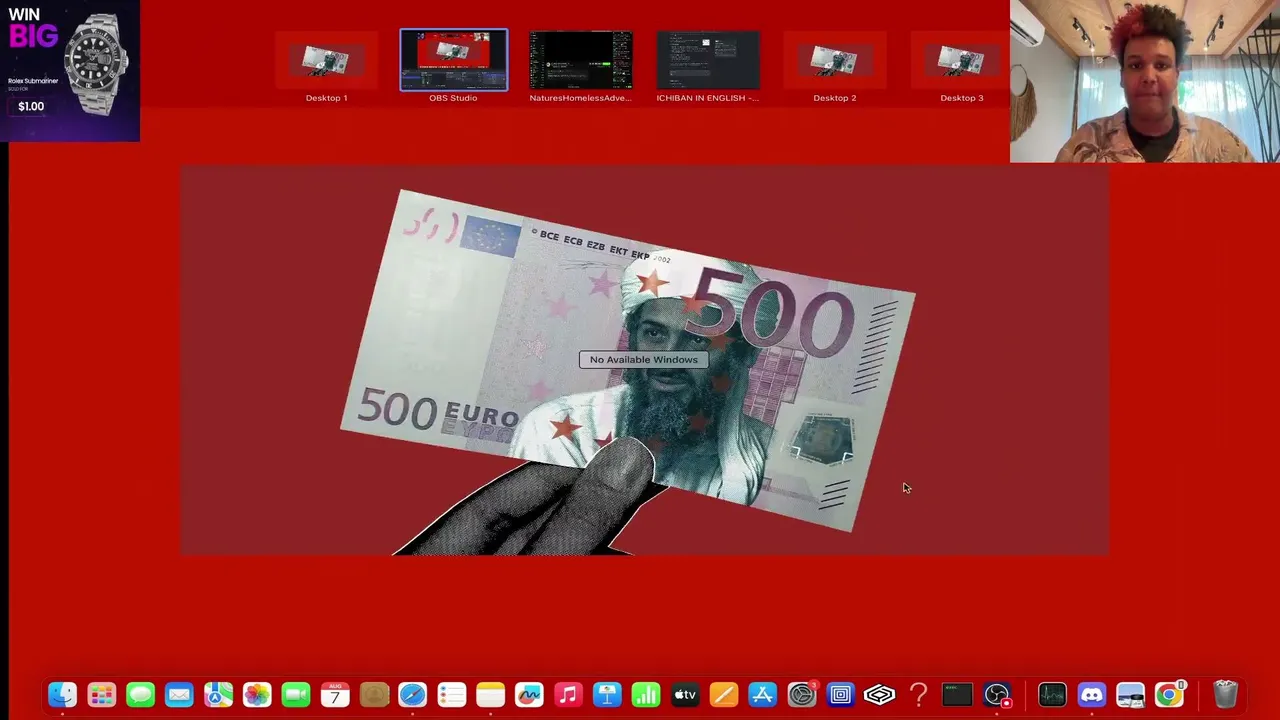Launch Maps from the Dock
Viewport: 1280px width, 720px height.
click(218, 695)
